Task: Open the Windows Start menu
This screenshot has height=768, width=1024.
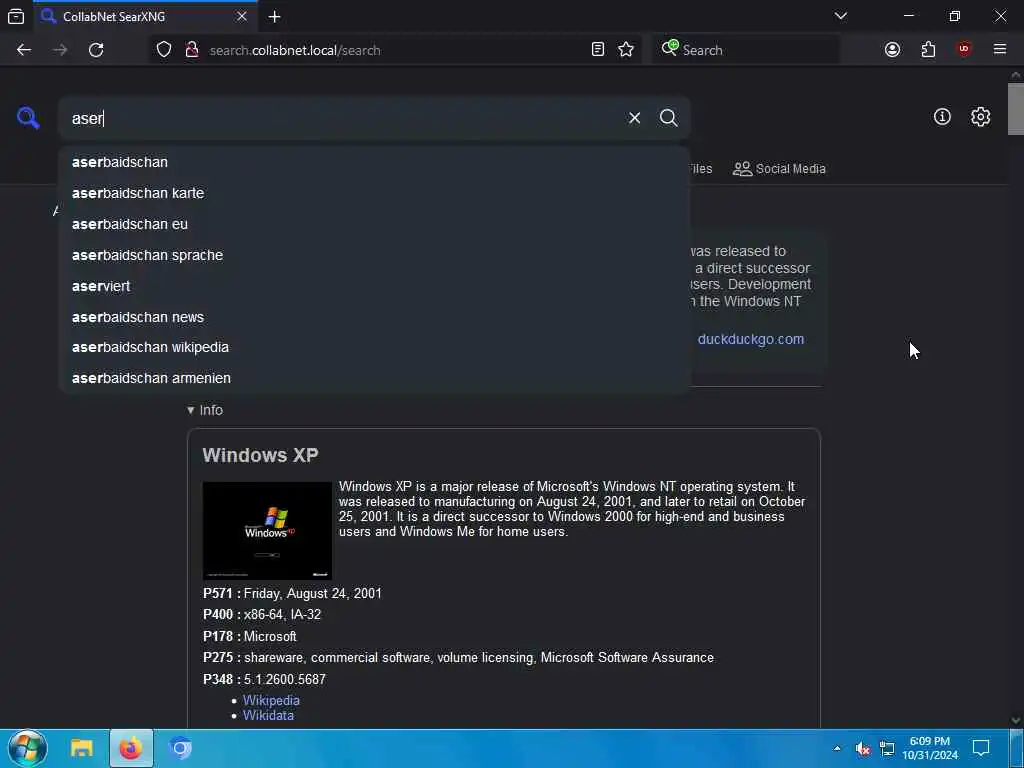Action: coord(27,748)
